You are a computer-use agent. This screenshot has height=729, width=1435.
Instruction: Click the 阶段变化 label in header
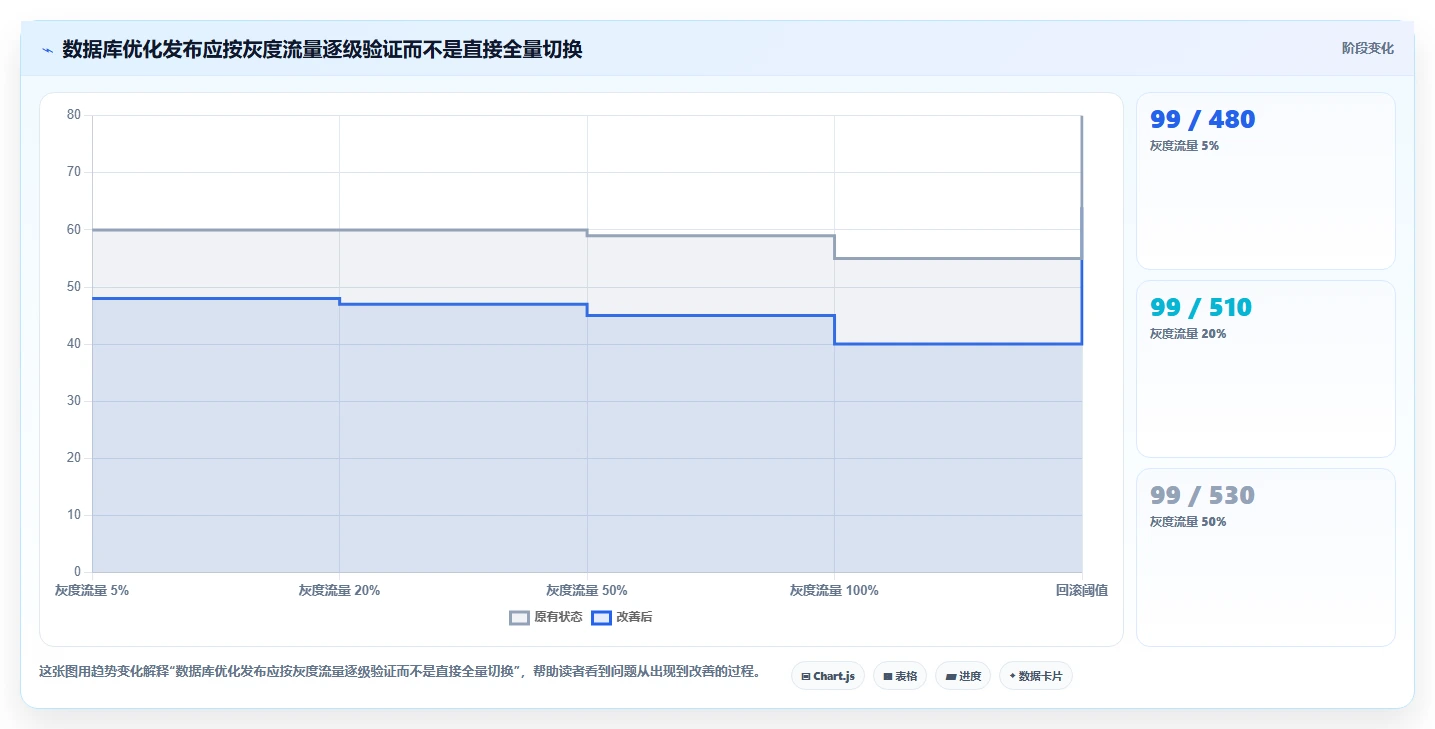pyautogui.click(x=1367, y=48)
